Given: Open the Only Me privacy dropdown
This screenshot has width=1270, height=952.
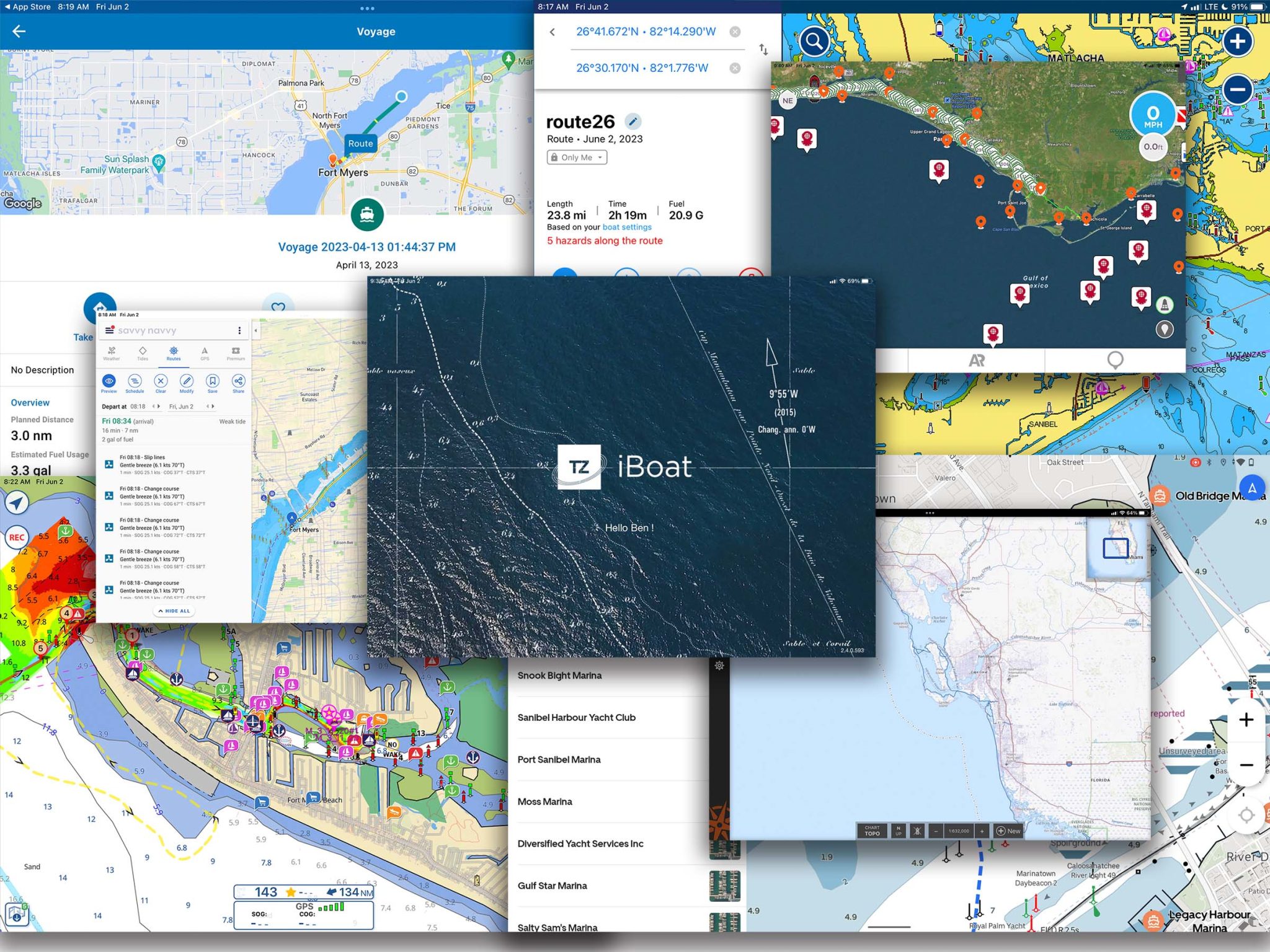Looking at the screenshot, I should [x=577, y=157].
